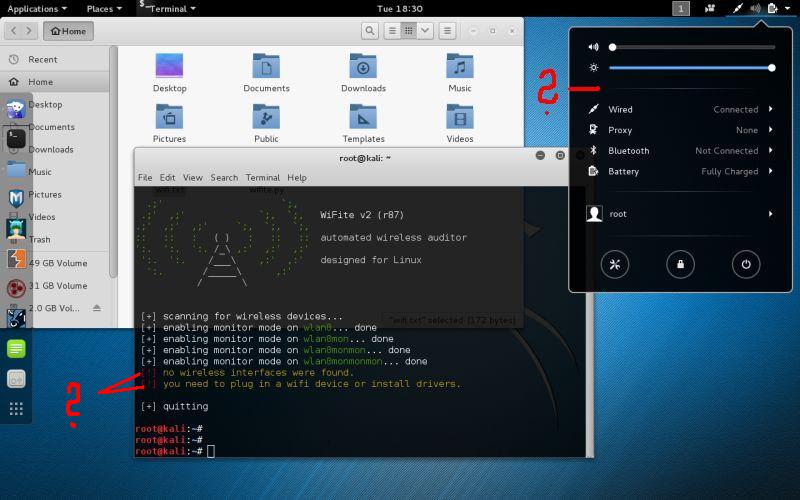
Task: Open Metasploit from the dock
Action: [x=16, y=198]
